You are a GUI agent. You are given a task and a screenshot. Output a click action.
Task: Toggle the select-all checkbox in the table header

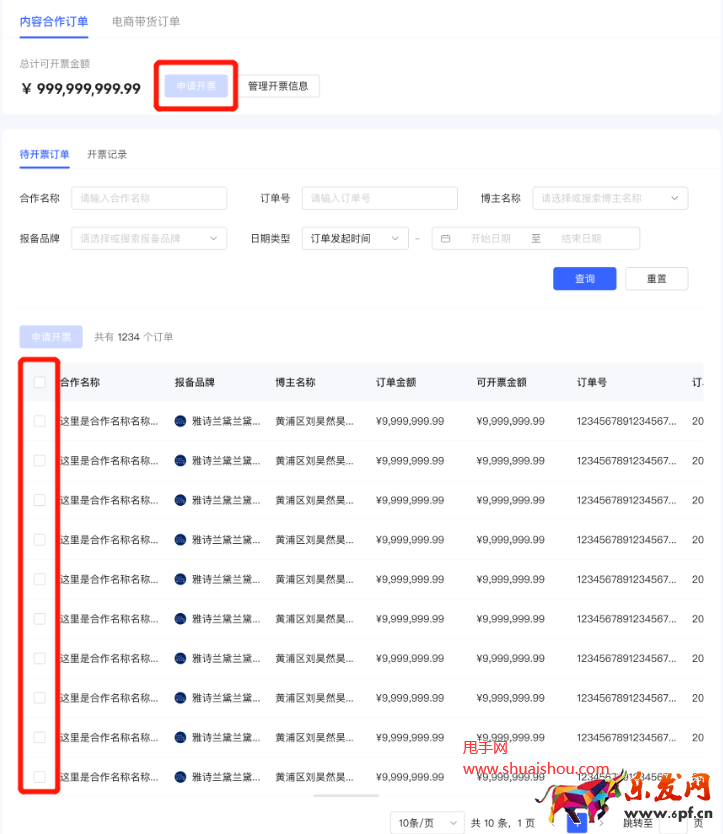click(39, 382)
